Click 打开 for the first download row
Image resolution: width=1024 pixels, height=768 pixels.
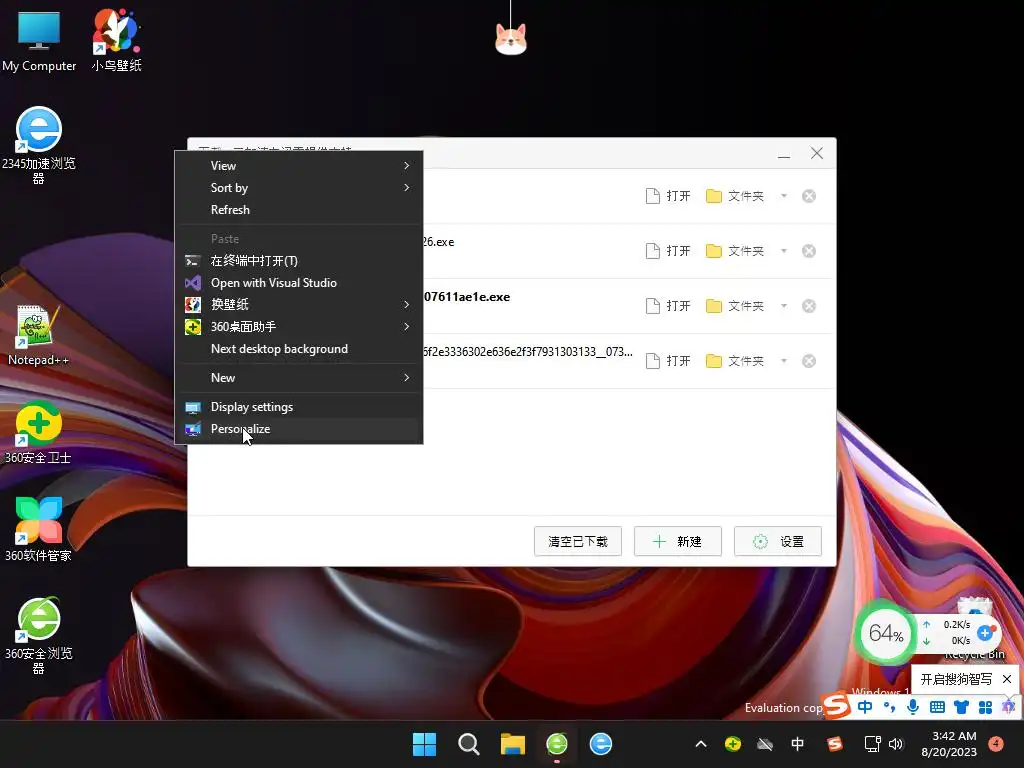click(668, 196)
